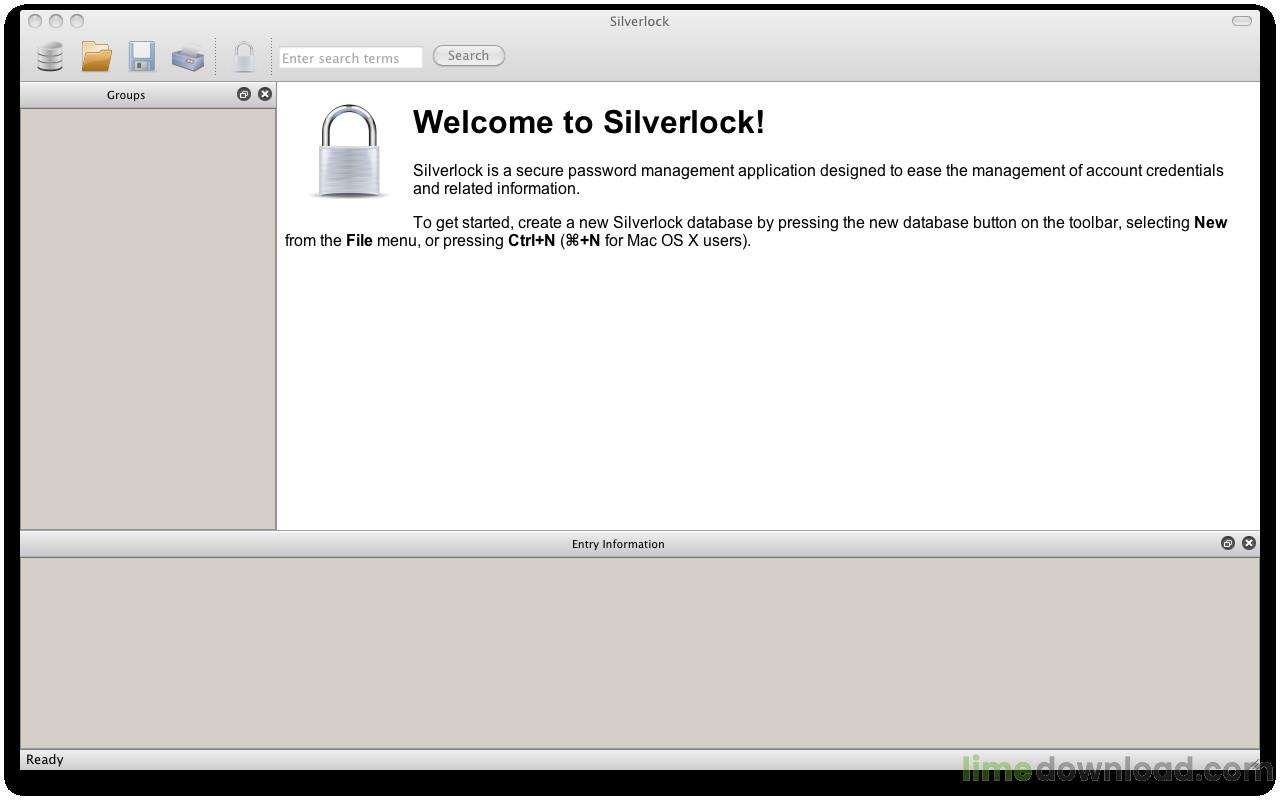Create a new database with the cylinder icon

click(x=50, y=56)
